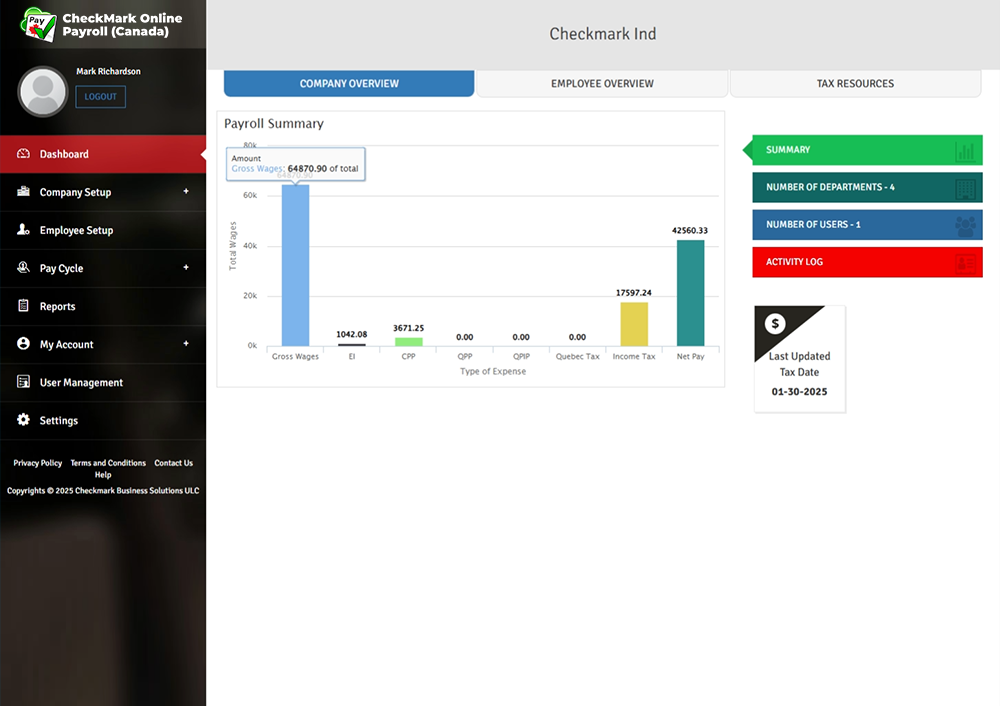Viewport: 1000px width, 706px height.
Task: Click the yellow Income Tax bar
Action: pos(634,324)
